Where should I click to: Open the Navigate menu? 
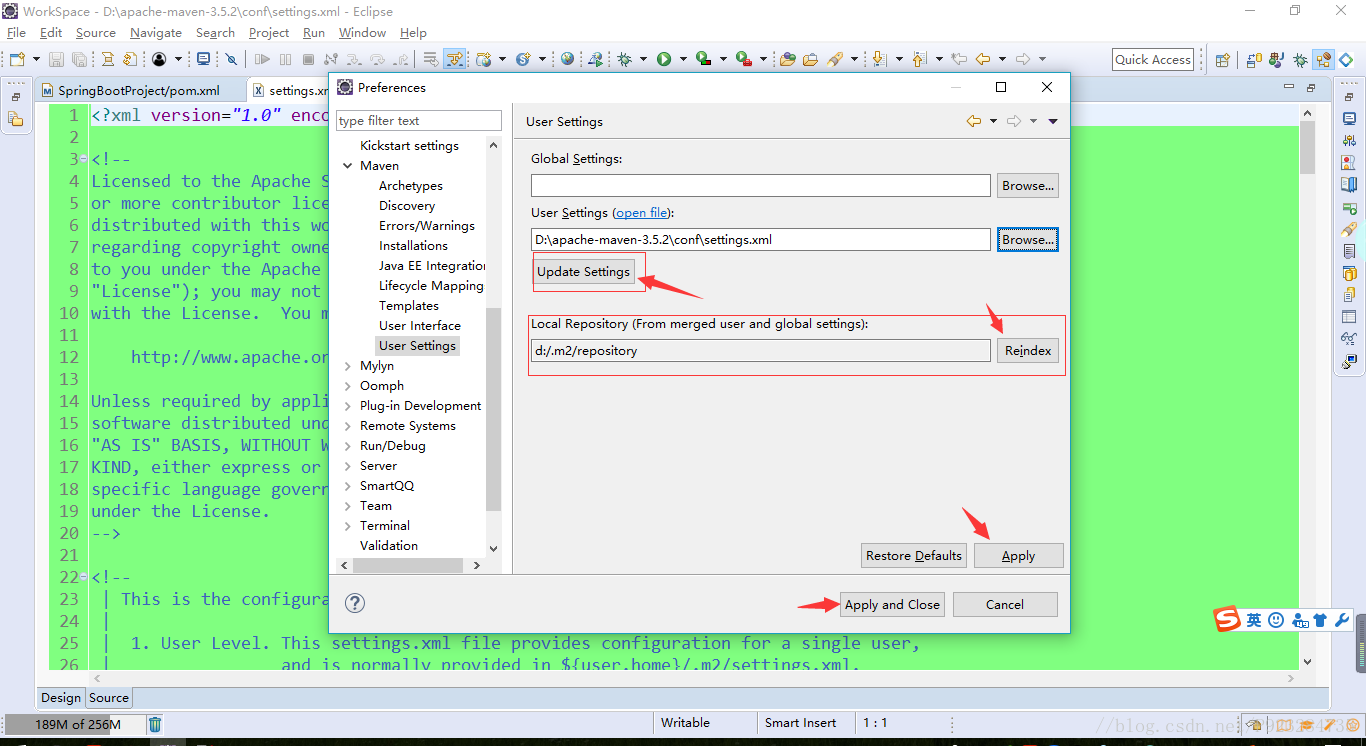156,33
